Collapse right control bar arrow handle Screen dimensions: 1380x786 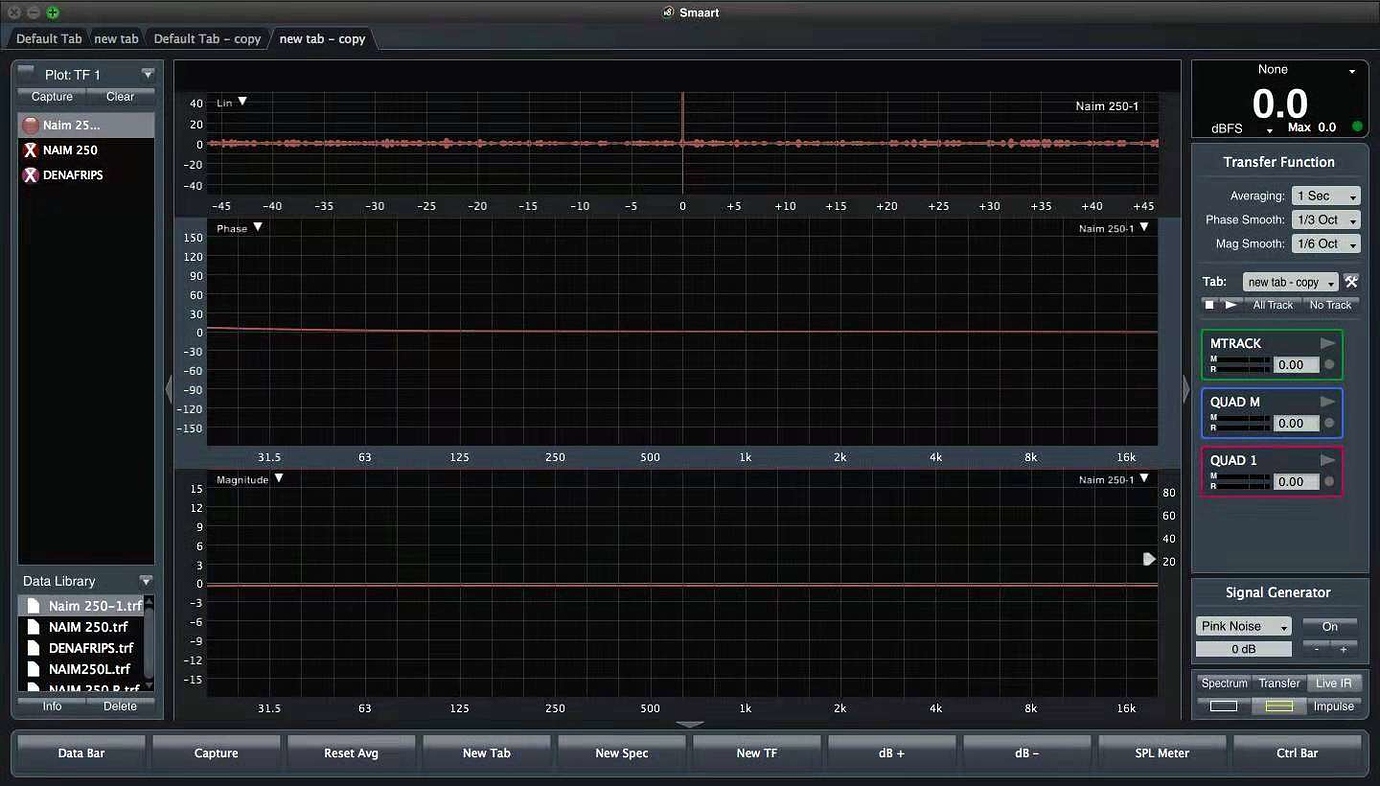(1186, 389)
